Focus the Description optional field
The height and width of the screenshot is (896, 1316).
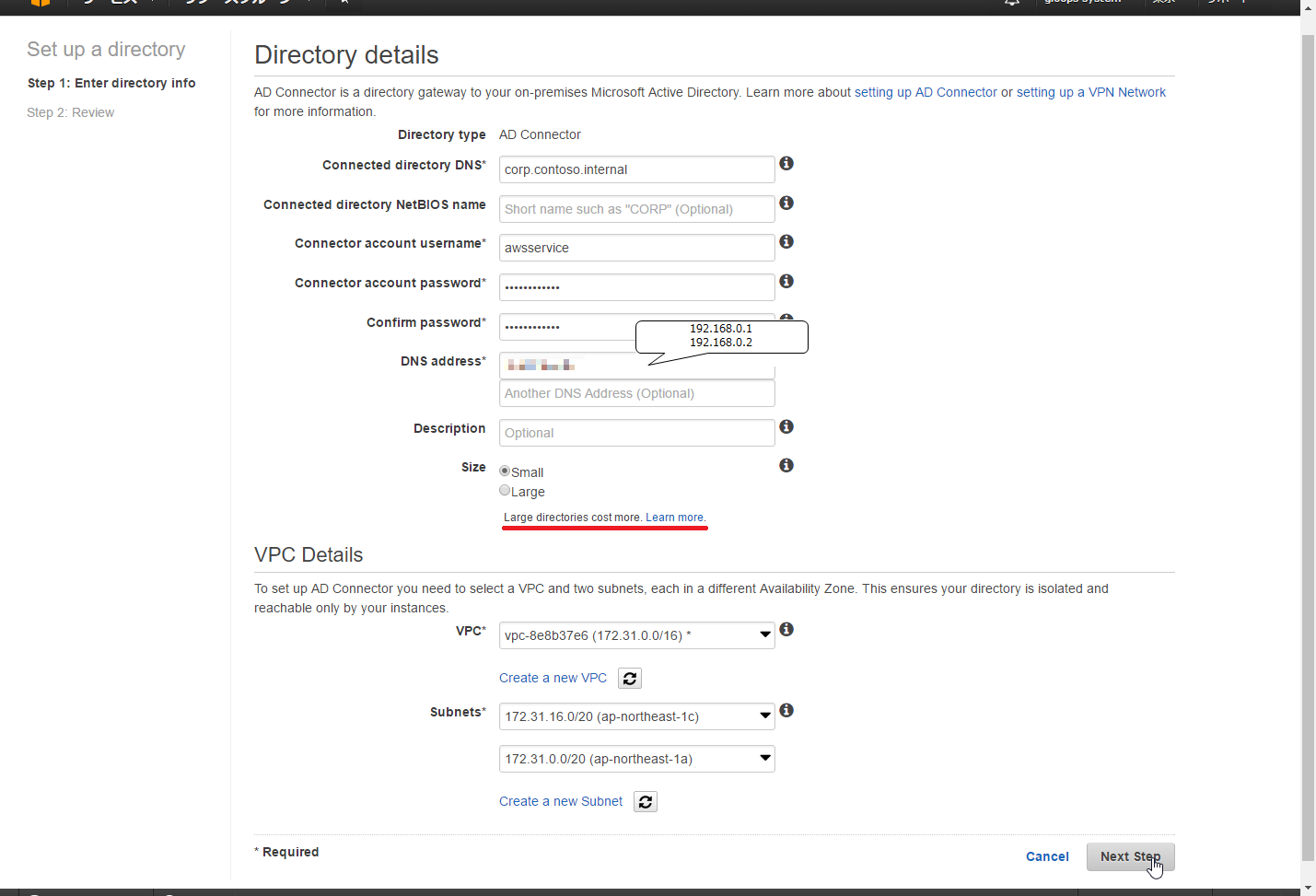coord(636,433)
